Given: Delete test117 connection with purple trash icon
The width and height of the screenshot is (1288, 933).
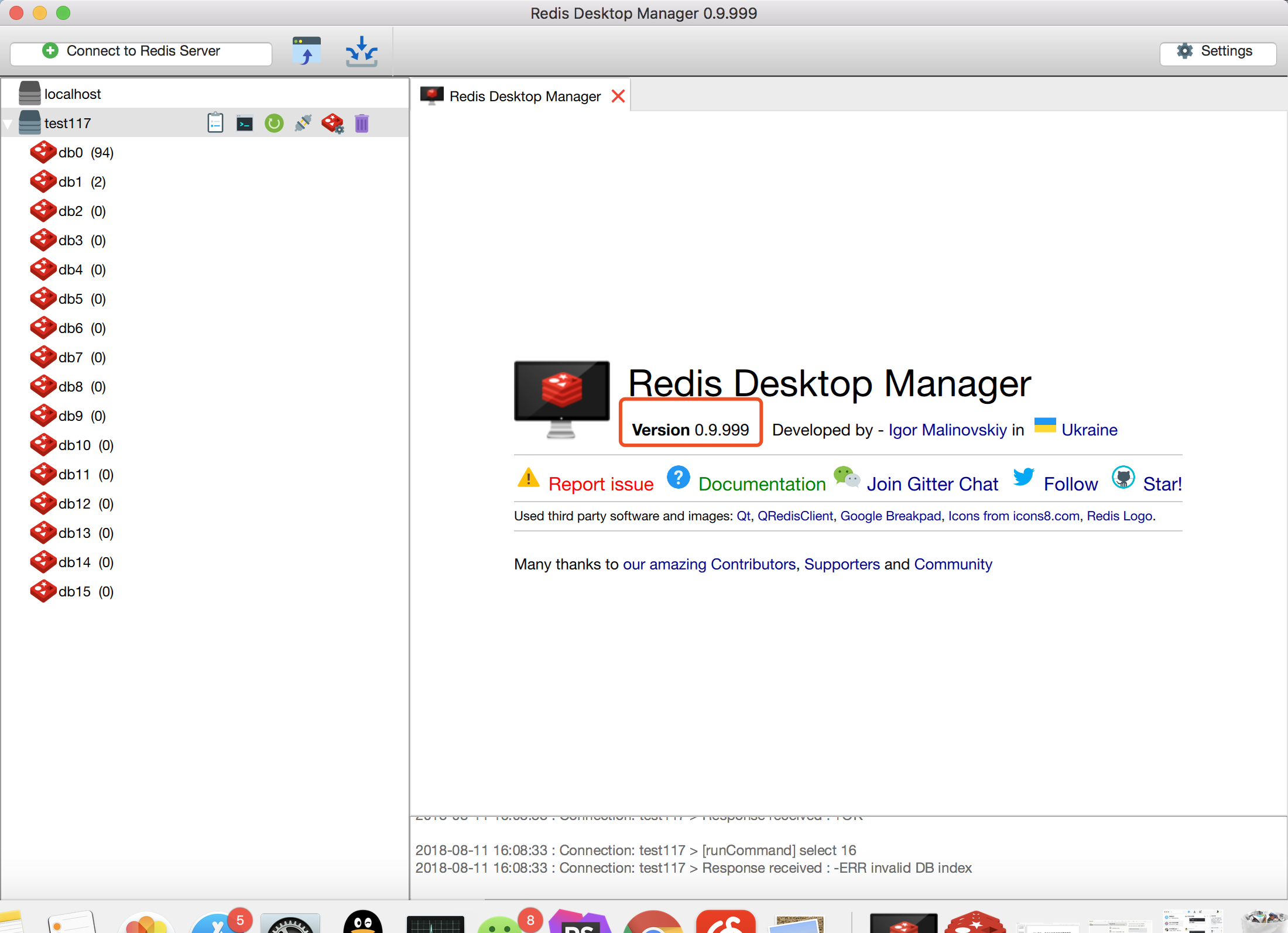Looking at the screenshot, I should coord(362,124).
